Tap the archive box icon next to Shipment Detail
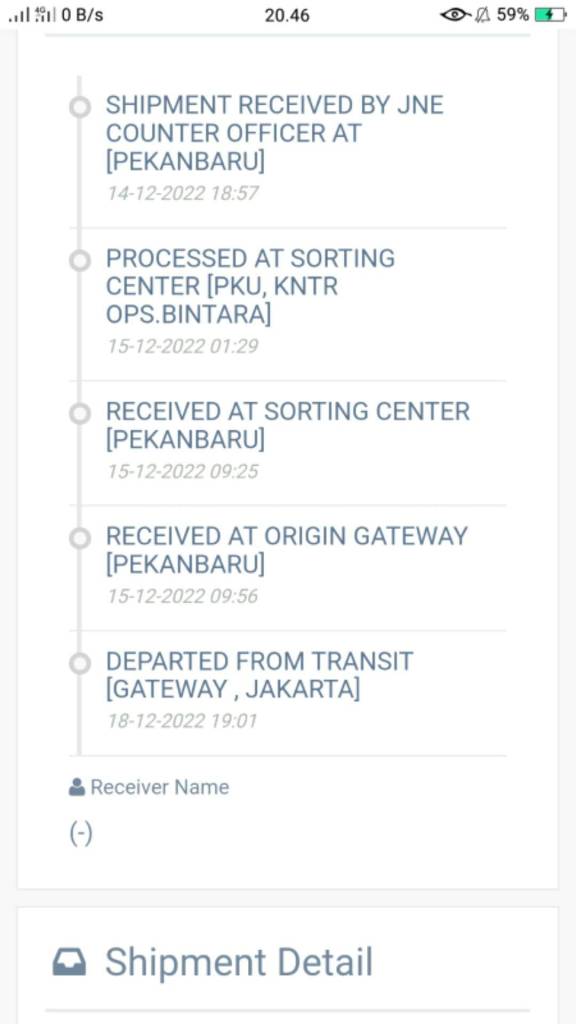 [x=70, y=962]
